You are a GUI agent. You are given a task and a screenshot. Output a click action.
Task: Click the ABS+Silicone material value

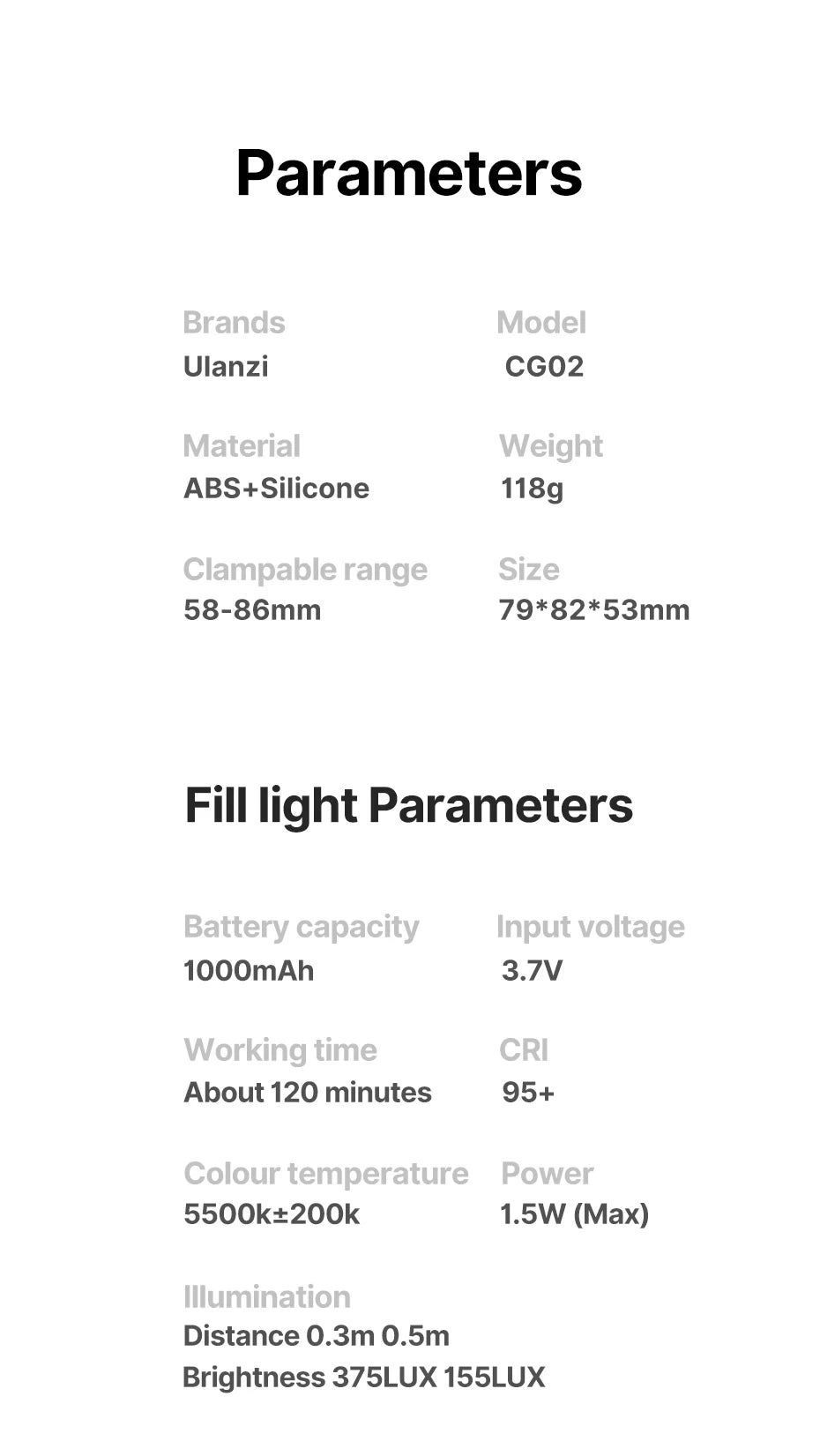pyautogui.click(x=276, y=488)
